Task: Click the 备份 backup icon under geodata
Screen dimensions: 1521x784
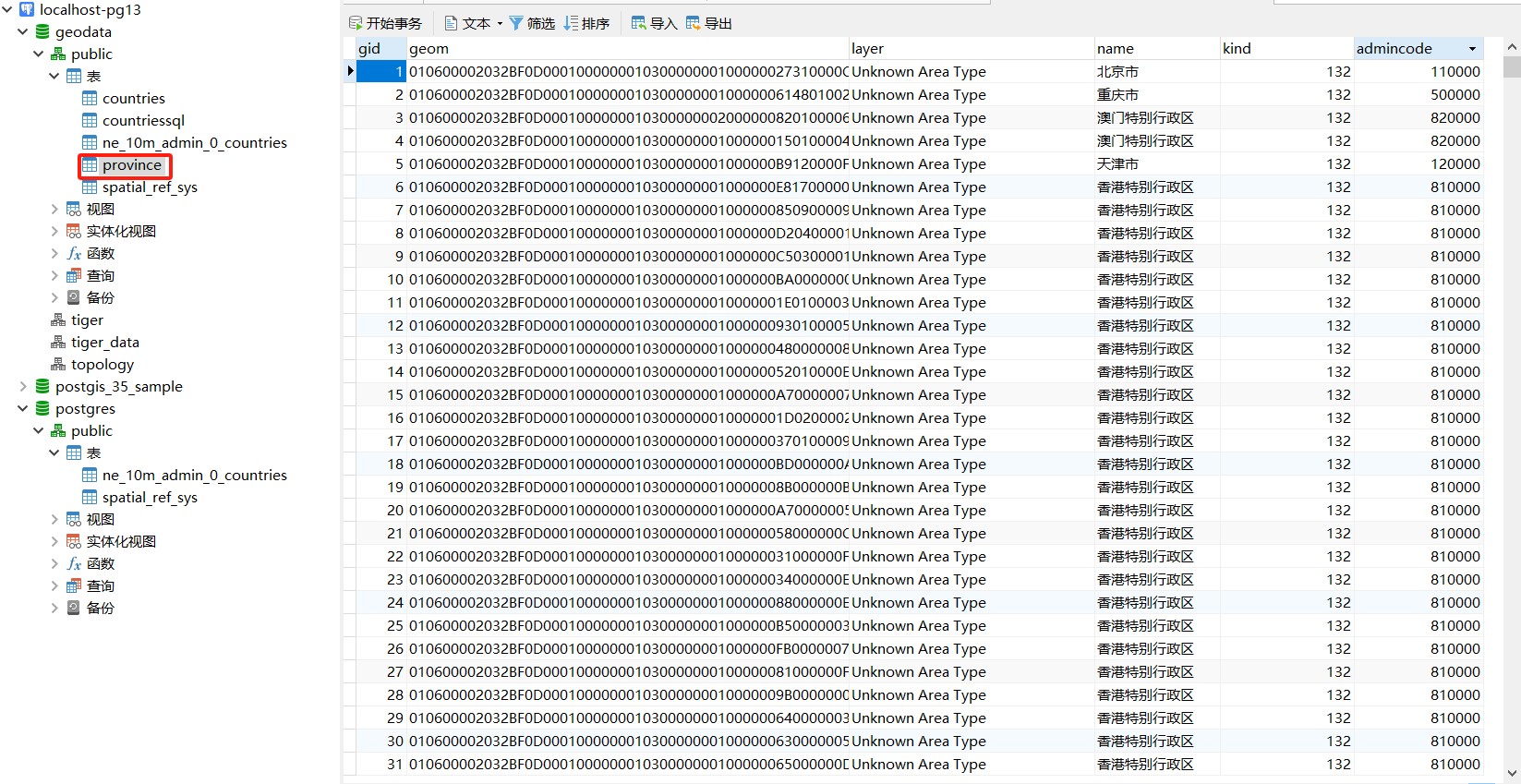Action: 74,297
